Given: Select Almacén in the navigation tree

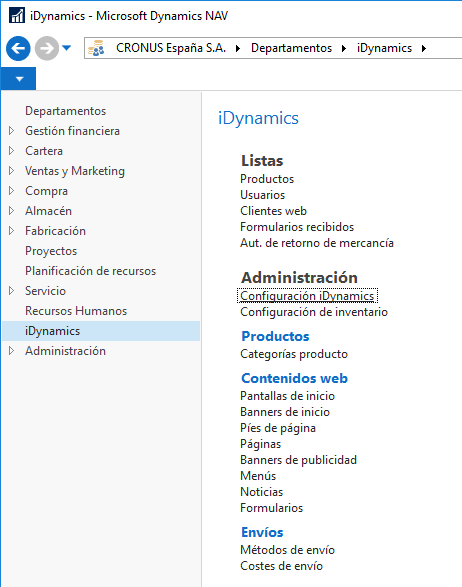Looking at the screenshot, I should pos(48,211).
